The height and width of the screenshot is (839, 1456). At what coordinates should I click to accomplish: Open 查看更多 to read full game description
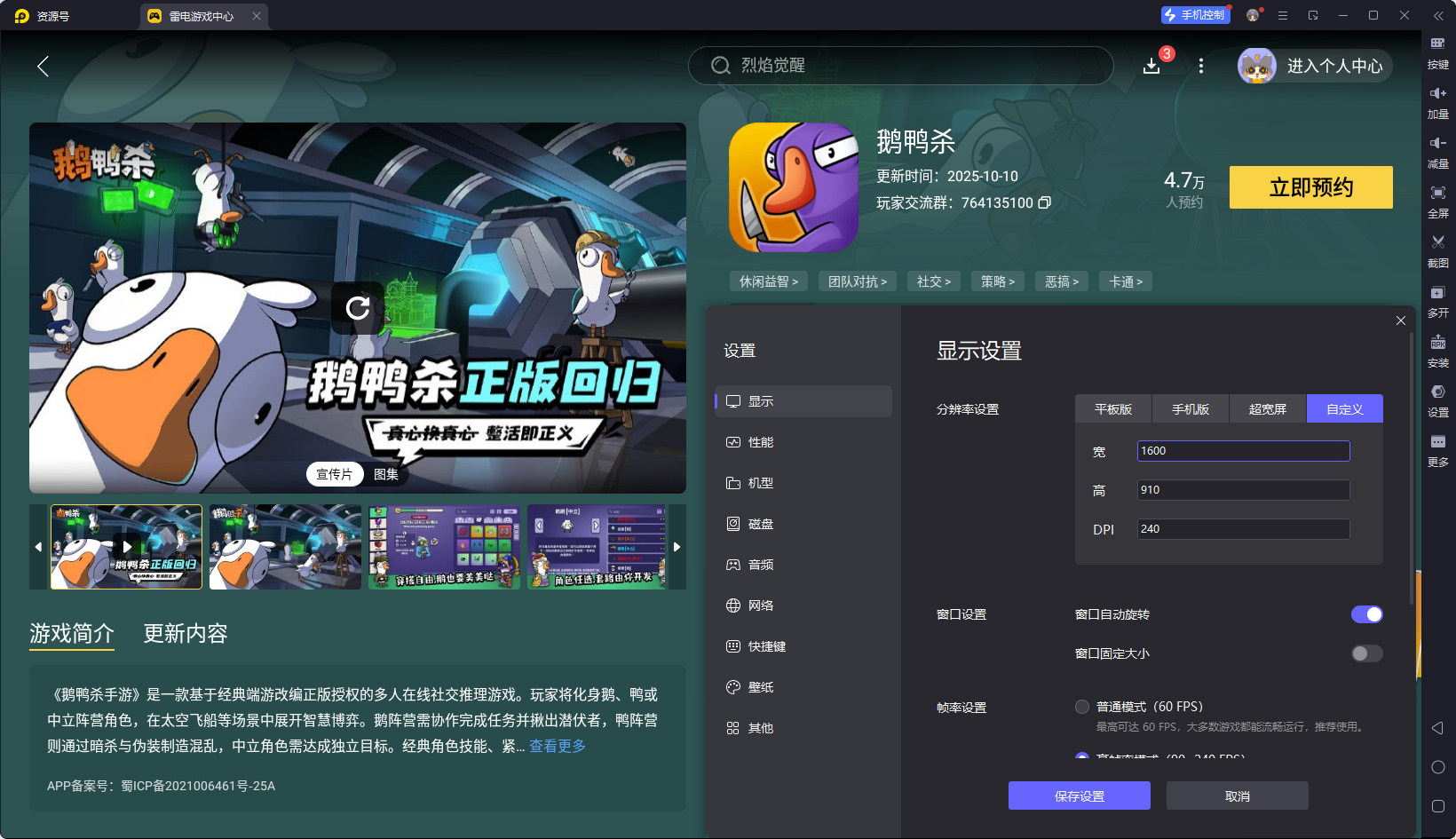558,747
